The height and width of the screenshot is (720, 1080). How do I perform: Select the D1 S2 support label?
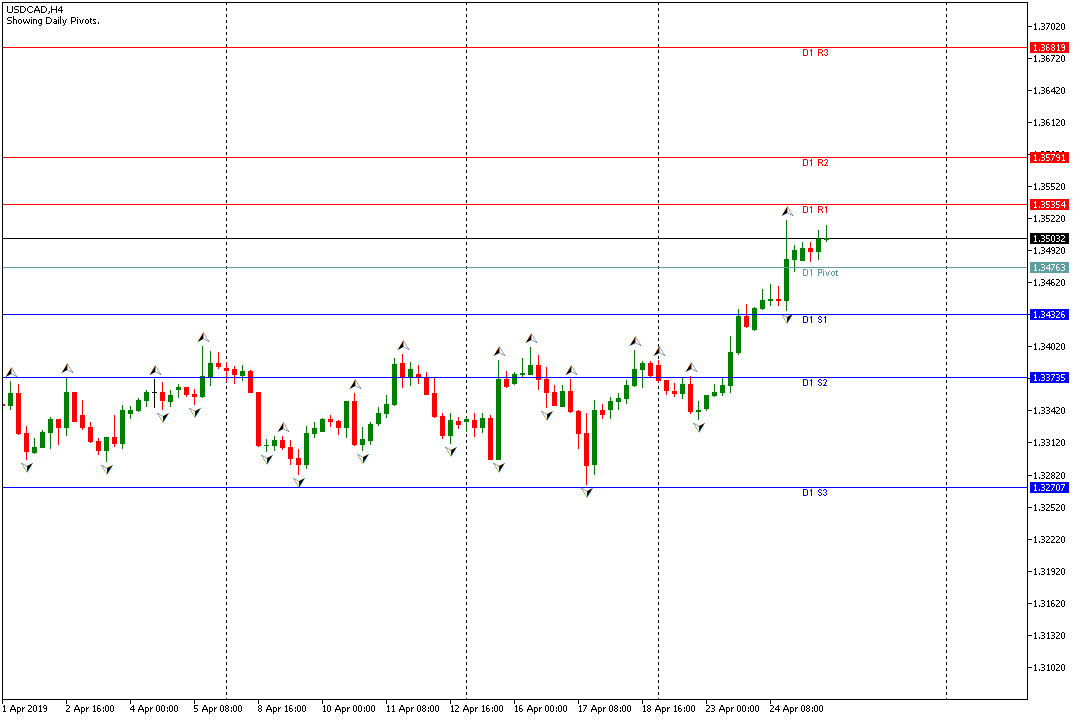pos(815,383)
